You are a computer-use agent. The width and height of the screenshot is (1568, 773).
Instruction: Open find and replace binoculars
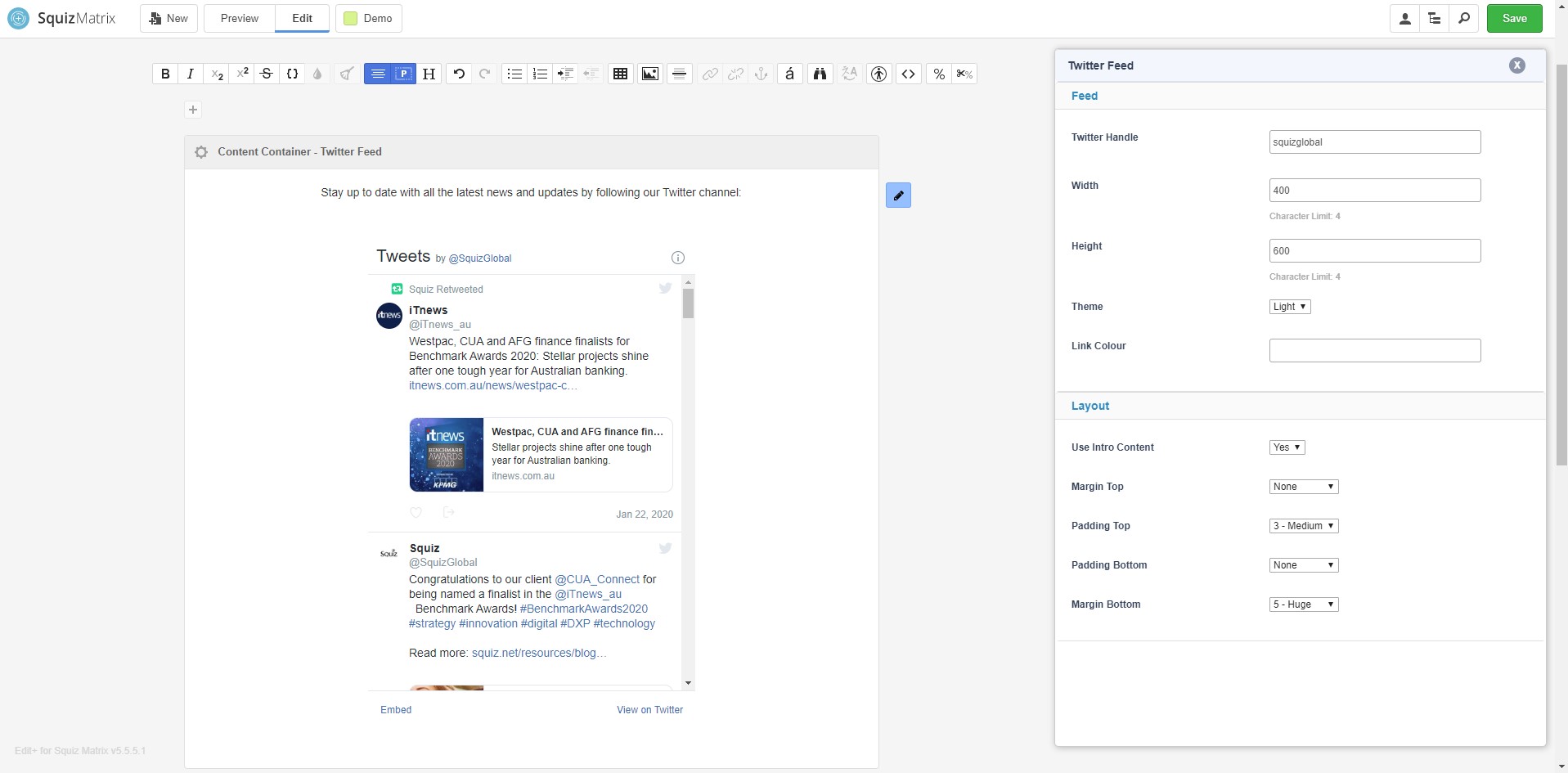820,74
